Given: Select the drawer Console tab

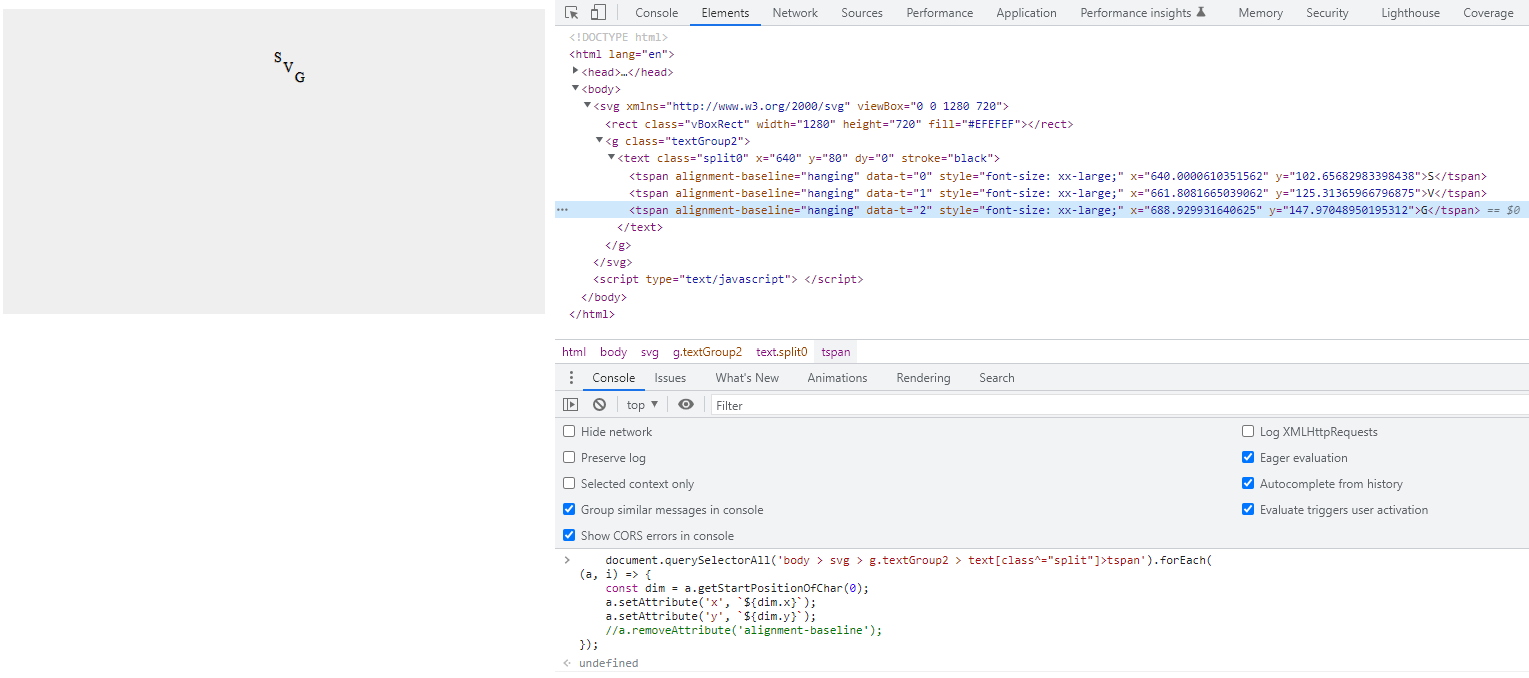Looking at the screenshot, I should (613, 378).
